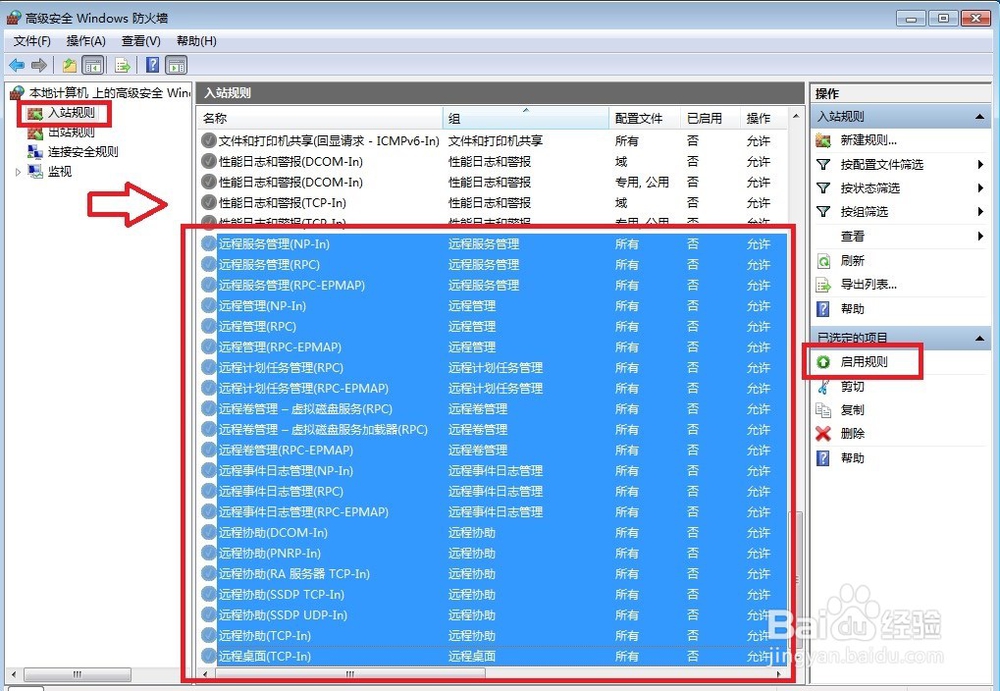
Task: Click the forward navigation arrow
Action: [40, 65]
